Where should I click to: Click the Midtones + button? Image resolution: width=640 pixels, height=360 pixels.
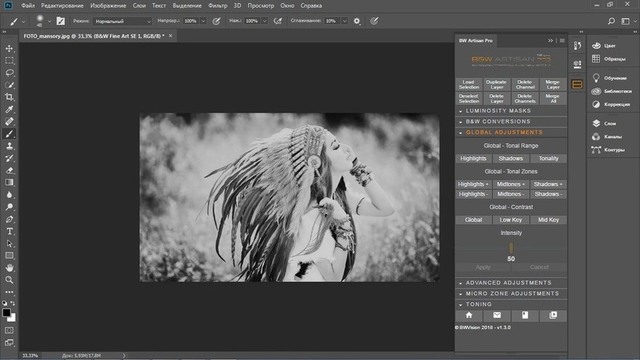[x=511, y=184]
